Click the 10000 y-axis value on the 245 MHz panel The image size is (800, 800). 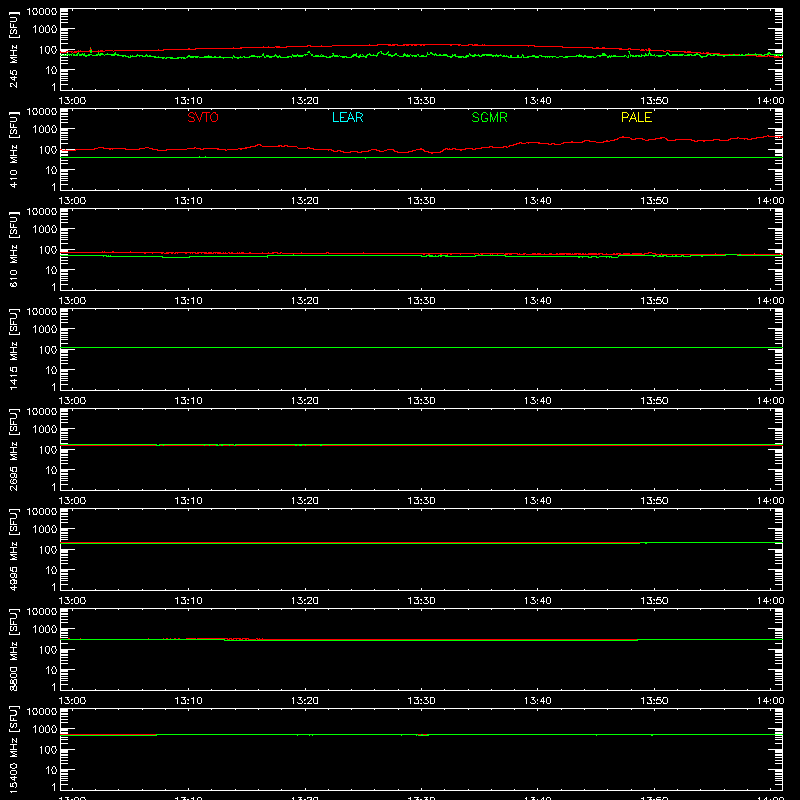pyautogui.click(x=42, y=12)
